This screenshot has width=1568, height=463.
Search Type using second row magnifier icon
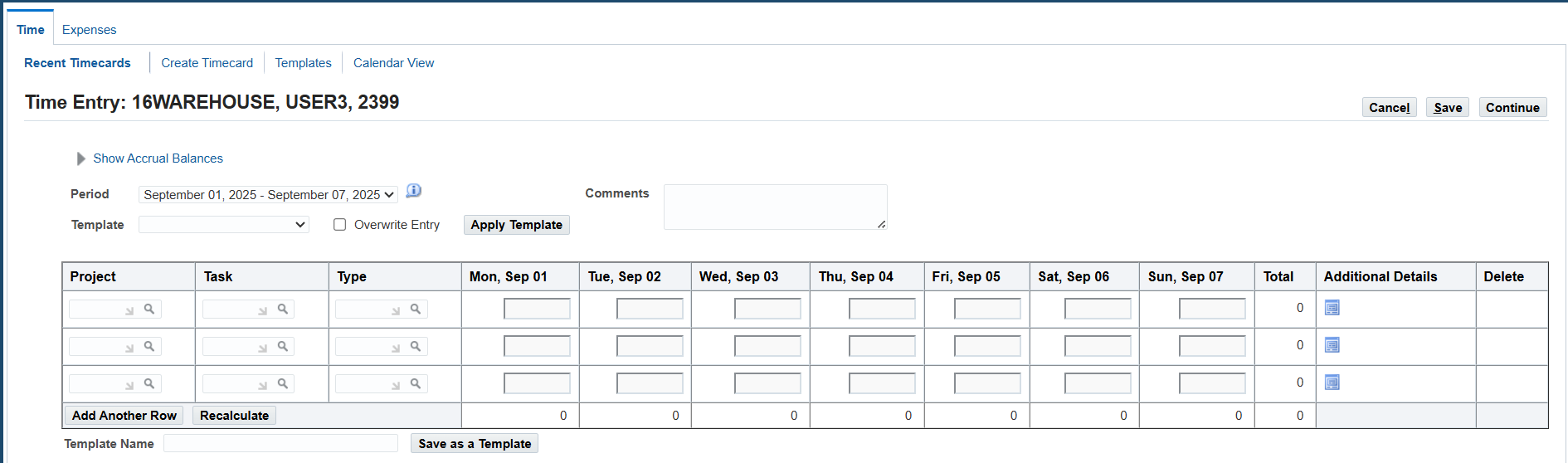click(416, 346)
